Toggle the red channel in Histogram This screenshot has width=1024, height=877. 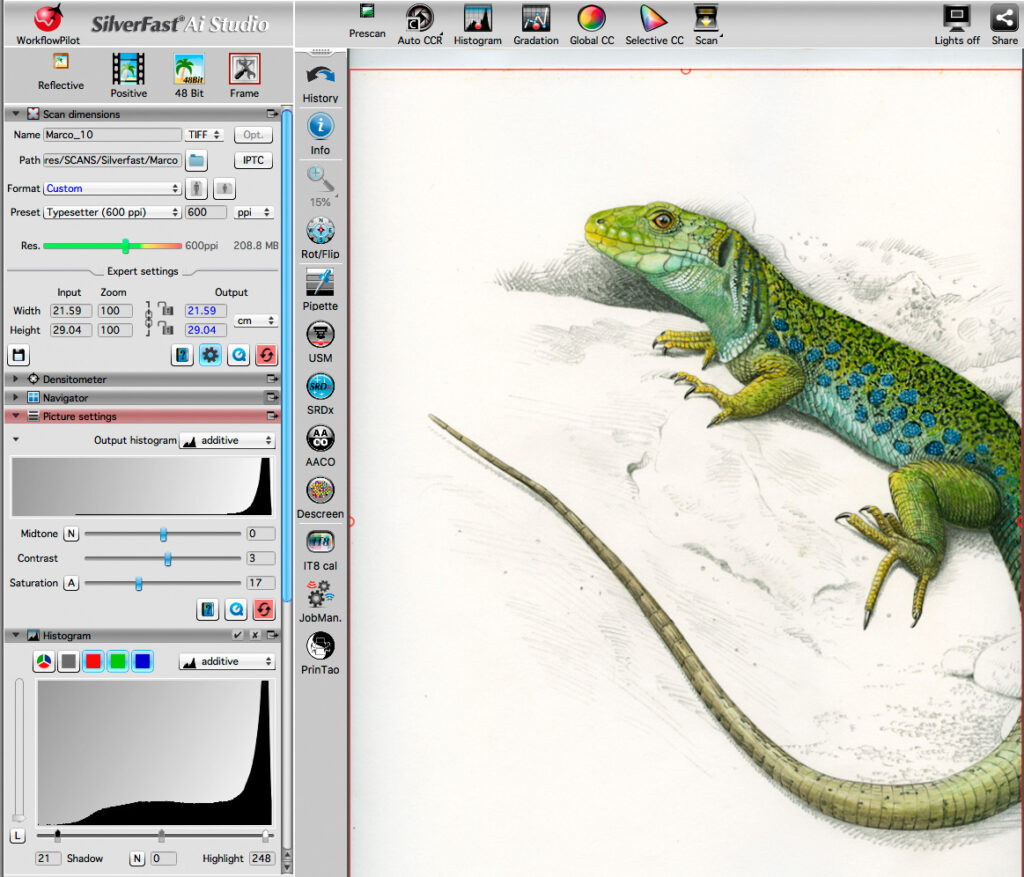tap(93, 661)
